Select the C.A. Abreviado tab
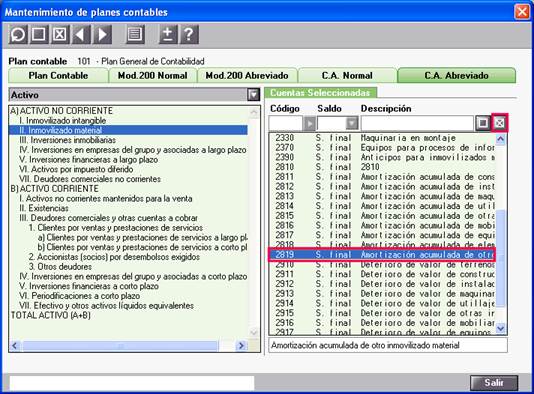 (x=456, y=76)
